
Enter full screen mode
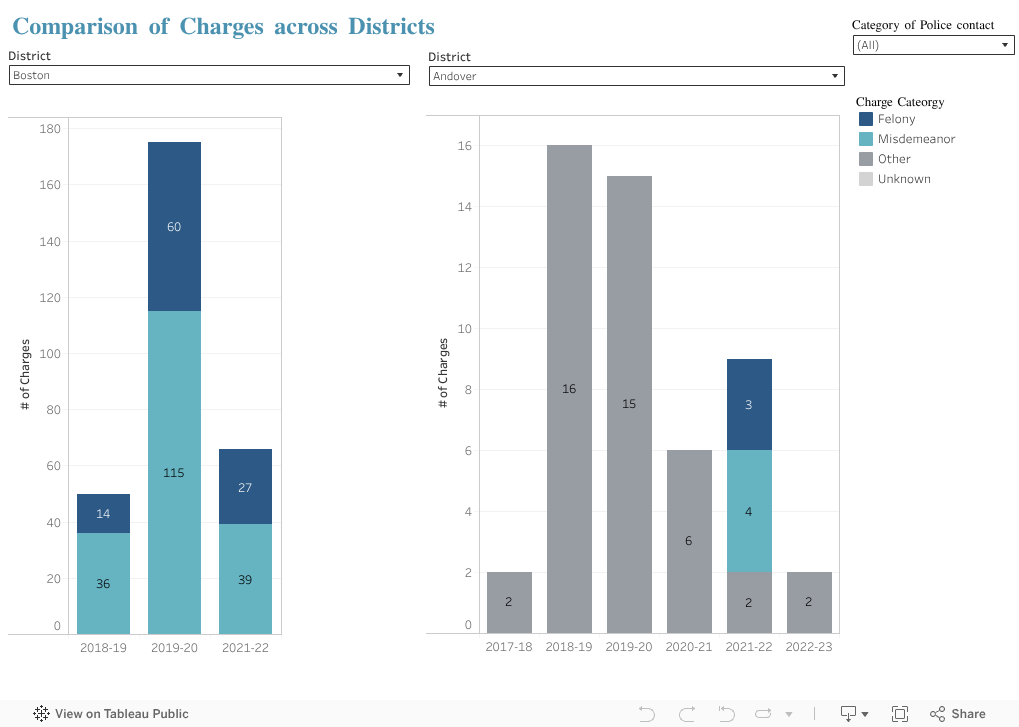(900, 714)
